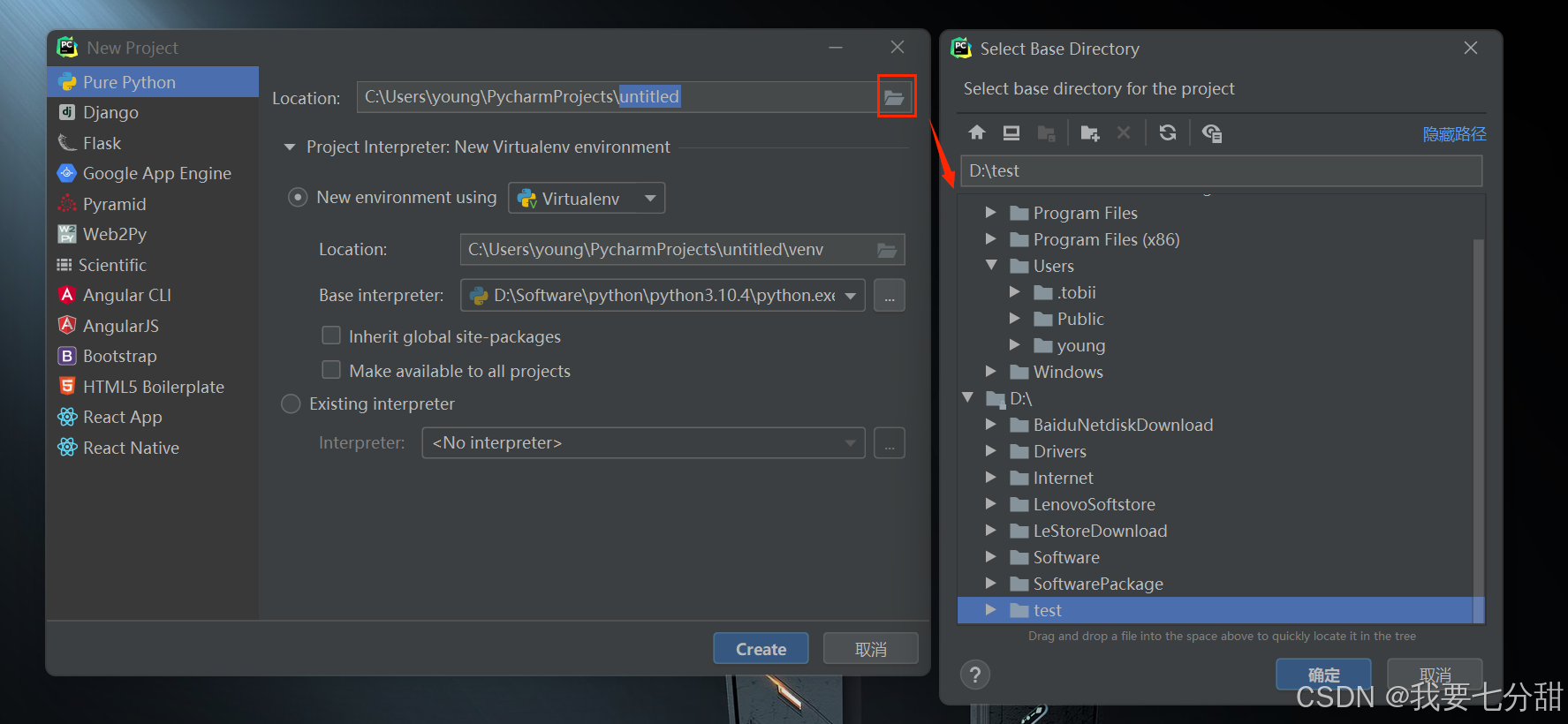Image resolution: width=1568 pixels, height=724 pixels.
Task: Expand the Software folder
Action: pyautogui.click(x=991, y=557)
